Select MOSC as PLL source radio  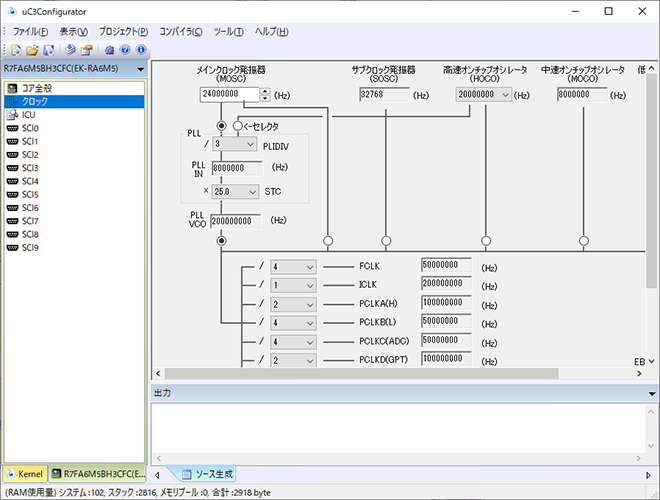click(x=221, y=126)
